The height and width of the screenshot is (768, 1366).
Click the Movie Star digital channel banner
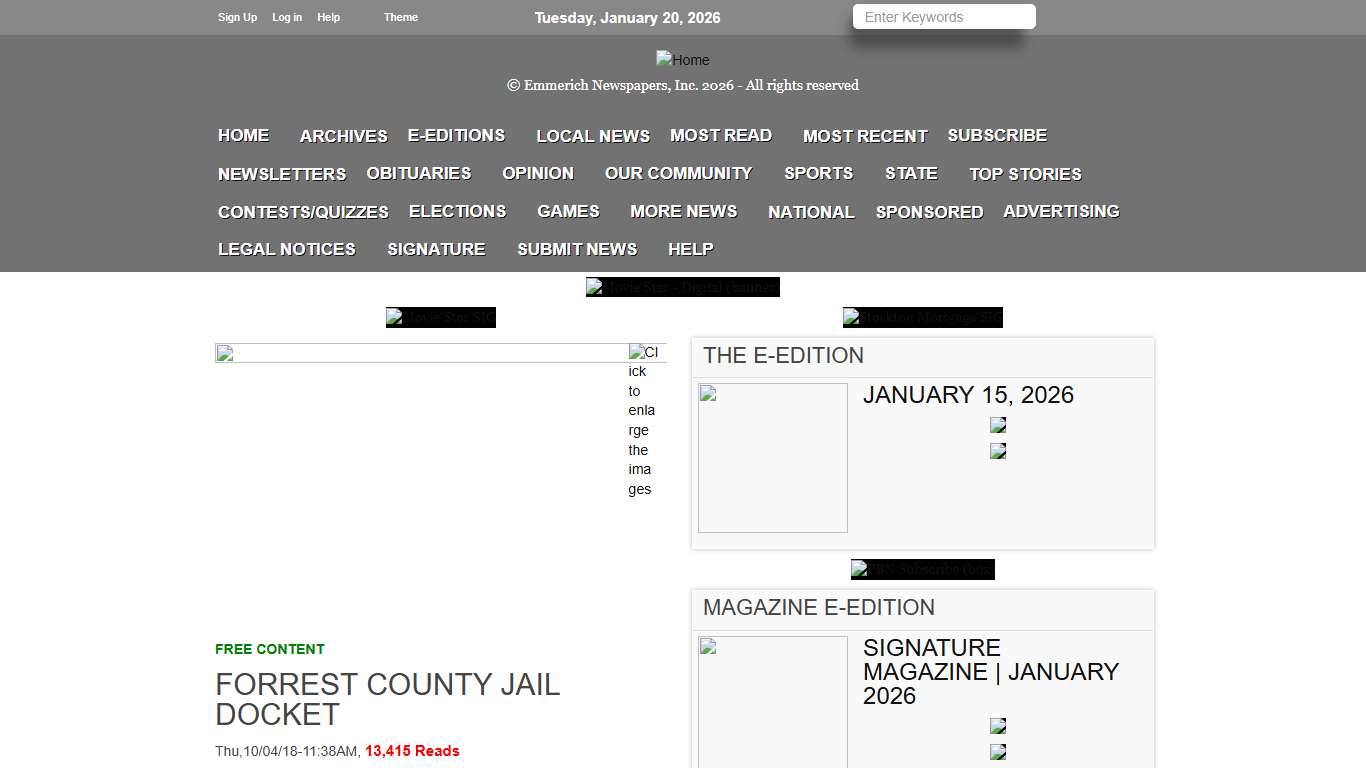[682, 287]
